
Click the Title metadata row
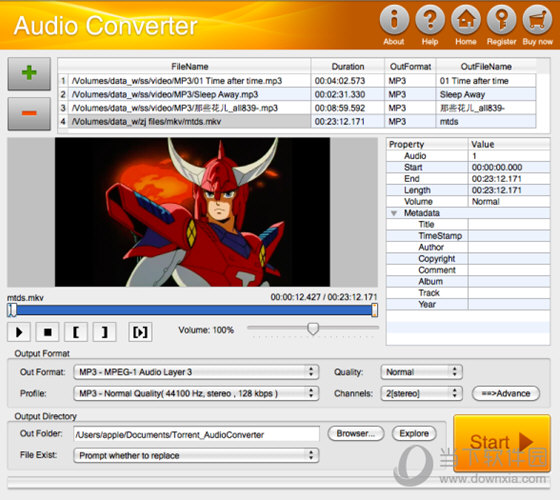[x=468, y=225]
